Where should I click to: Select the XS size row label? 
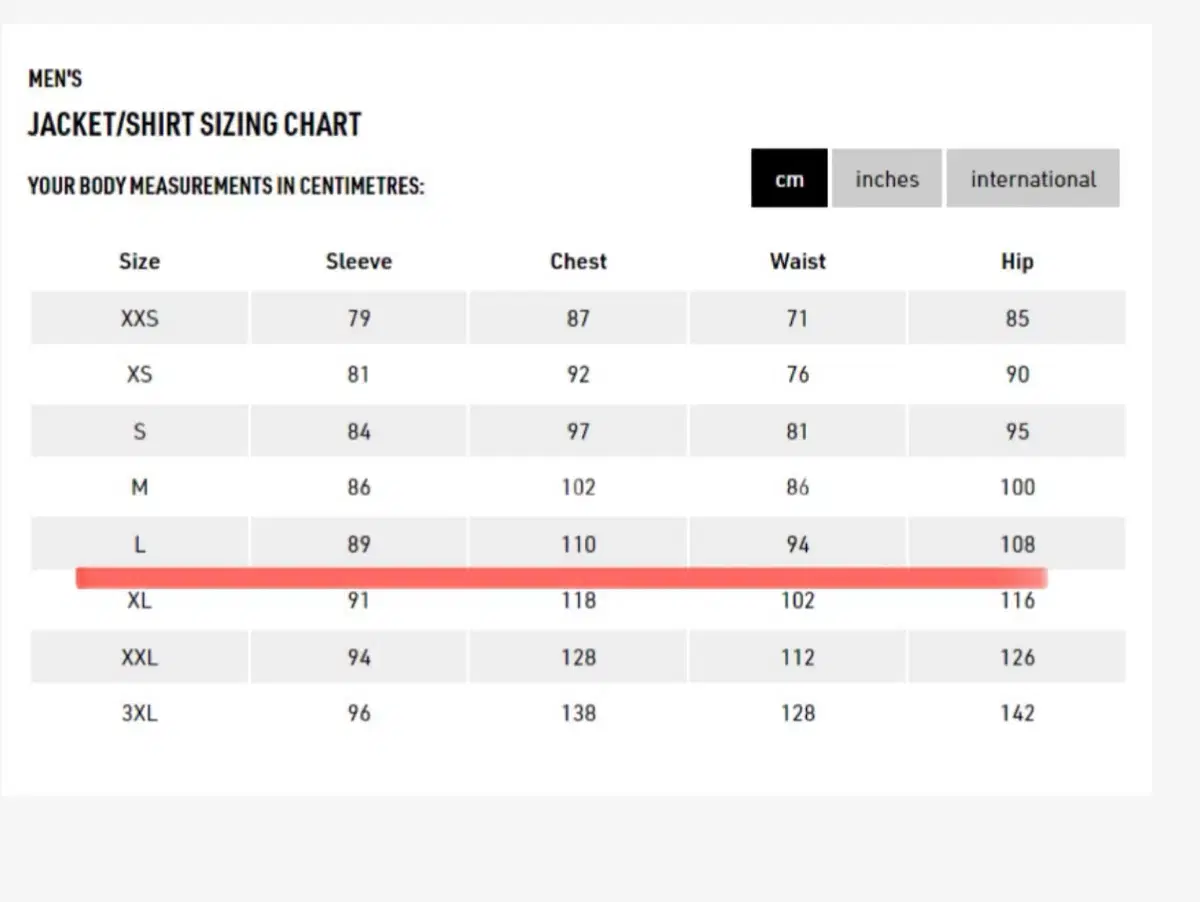[139, 375]
